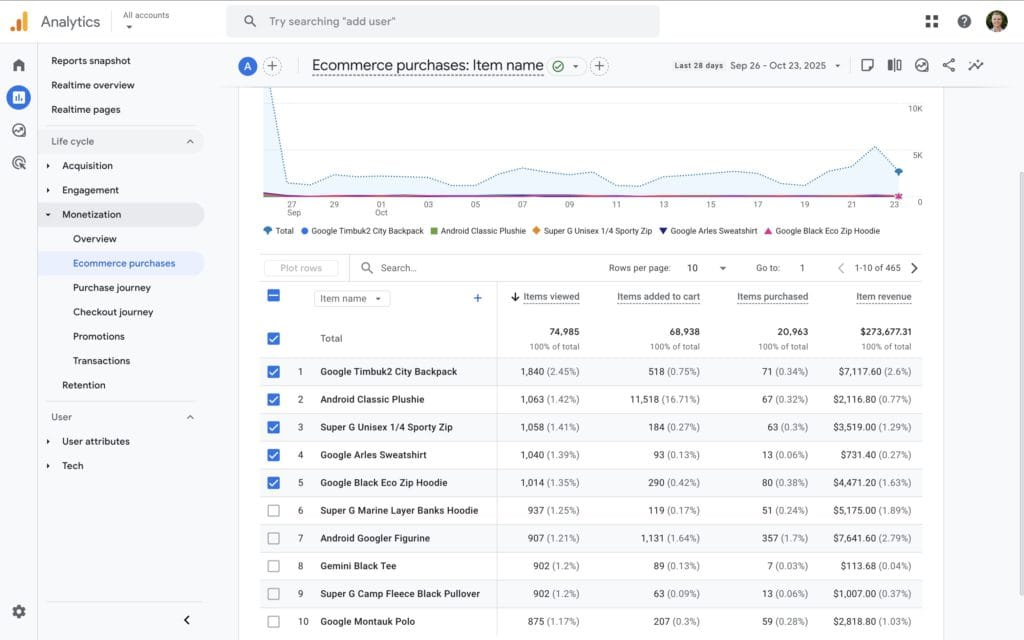Share this report using the share icon

pyautogui.click(x=947, y=64)
